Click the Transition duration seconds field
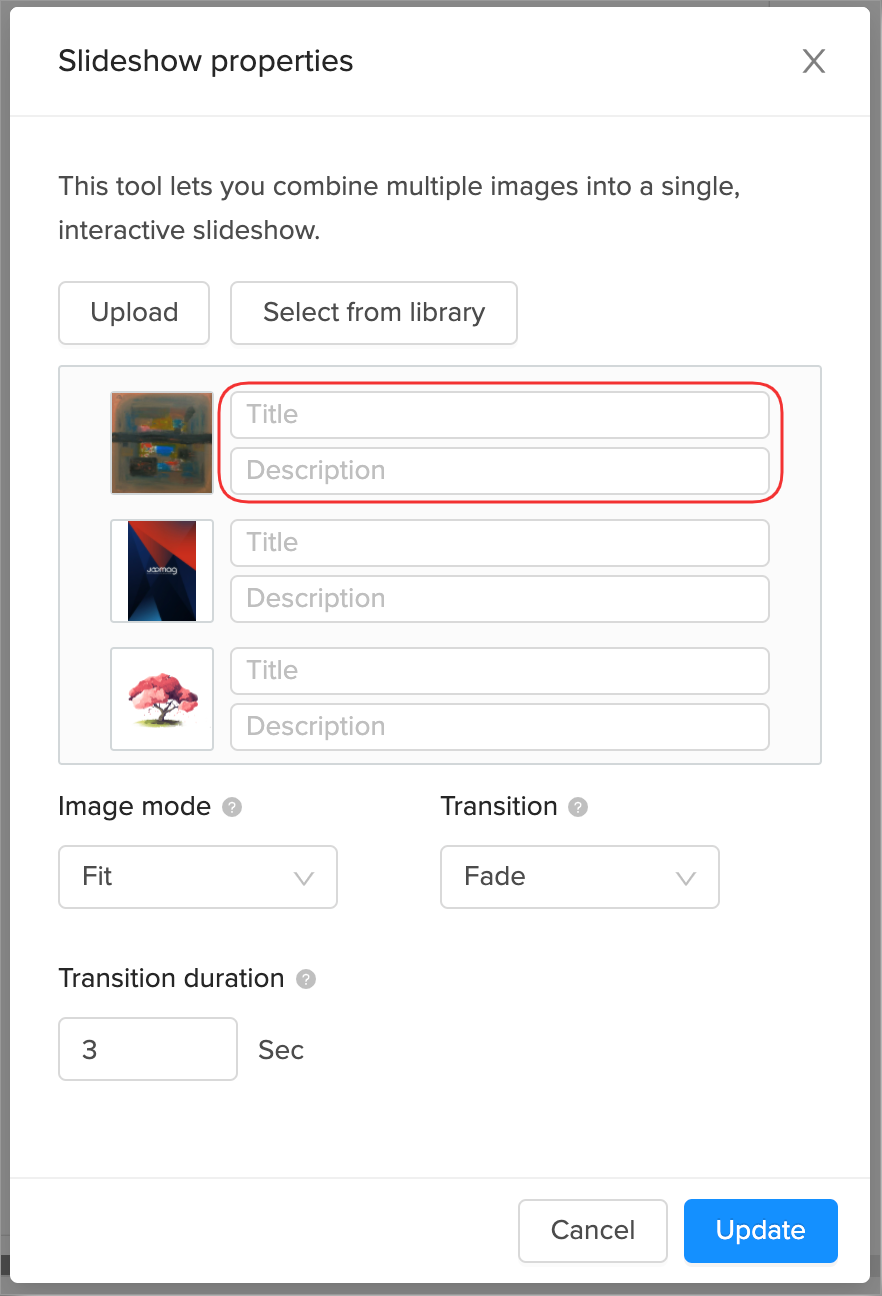This screenshot has width=882, height=1296. click(x=148, y=1049)
